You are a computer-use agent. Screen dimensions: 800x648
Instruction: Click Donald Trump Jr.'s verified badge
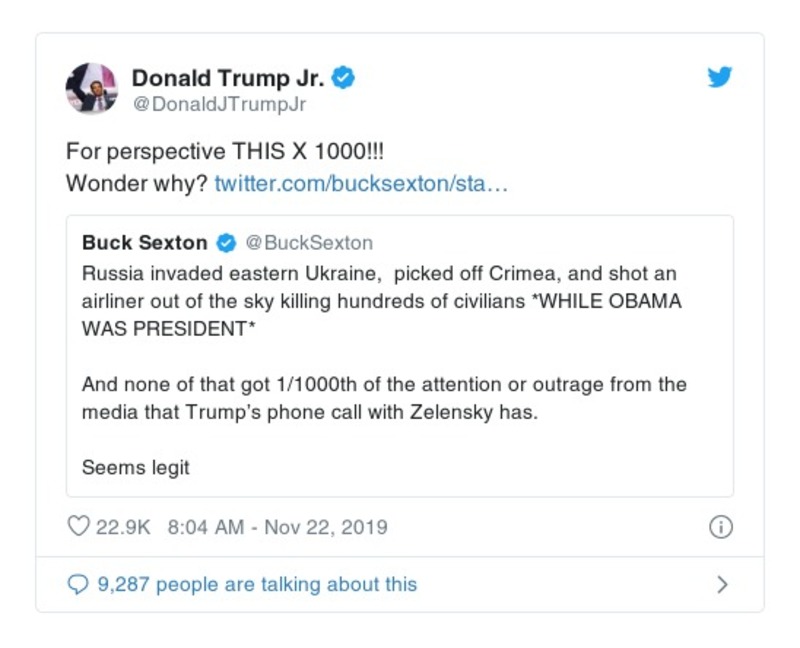tap(344, 78)
